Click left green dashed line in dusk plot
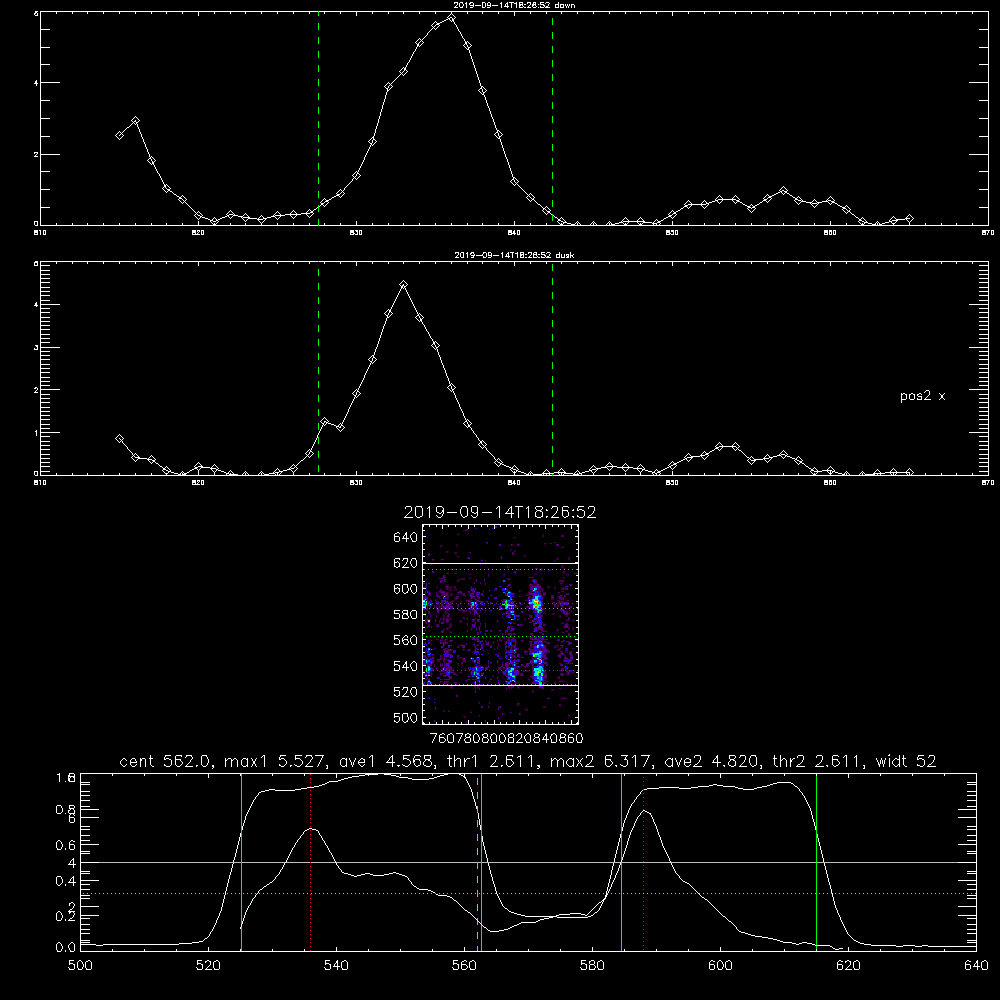This screenshot has width=1000, height=1000. point(318,369)
